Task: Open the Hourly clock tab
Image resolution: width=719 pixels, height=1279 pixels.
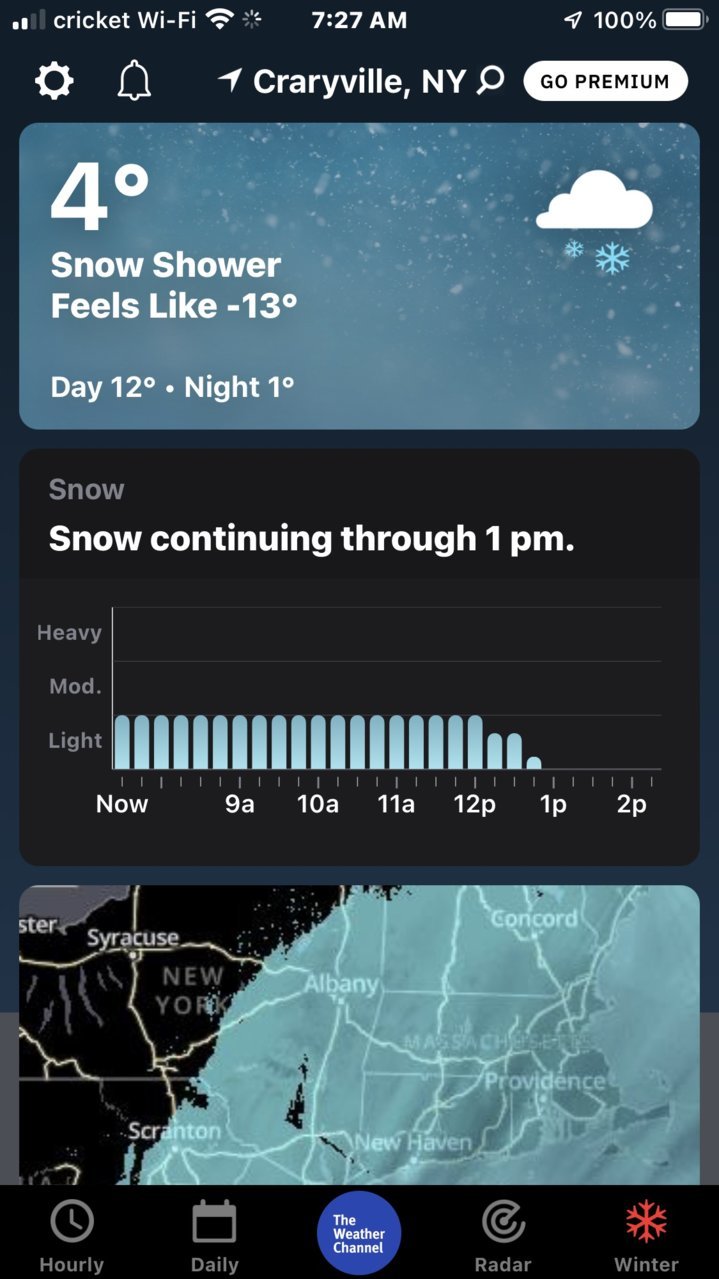Action: [71, 1237]
